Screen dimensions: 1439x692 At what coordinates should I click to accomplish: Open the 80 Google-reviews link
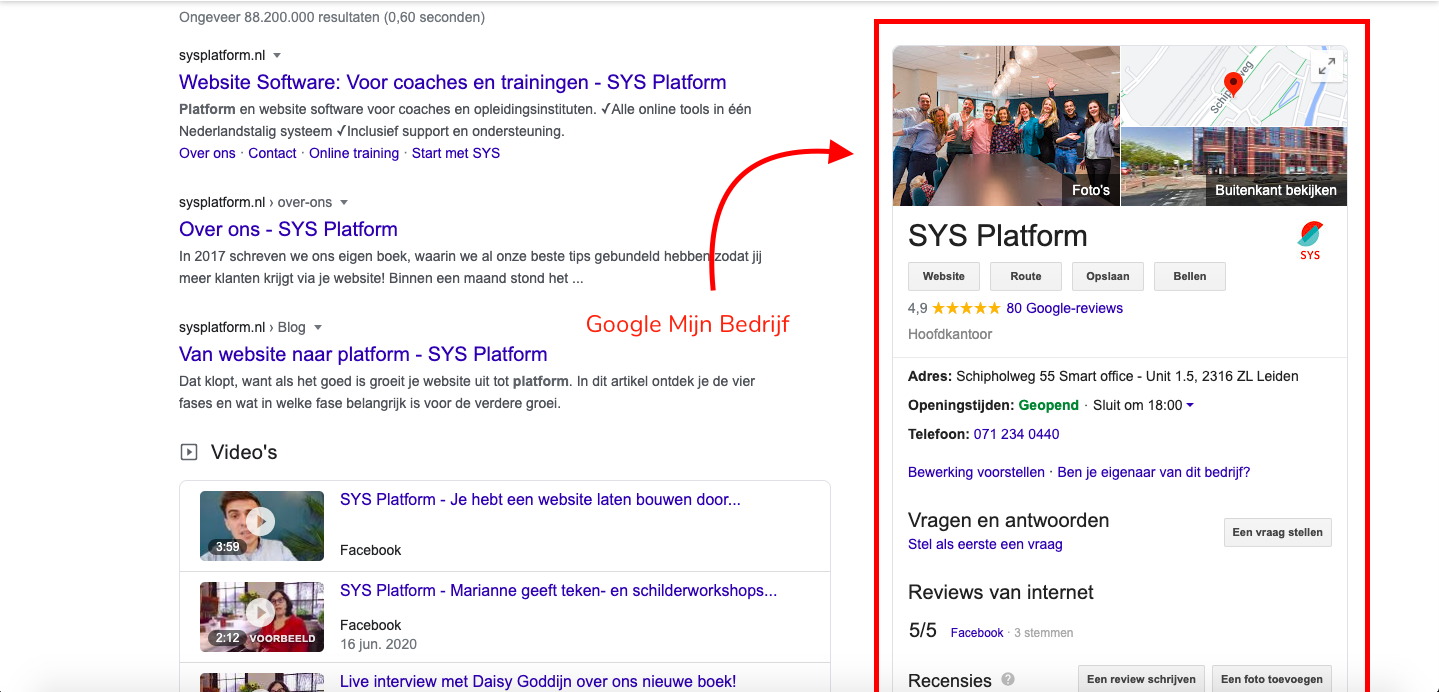click(x=1067, y=308)
